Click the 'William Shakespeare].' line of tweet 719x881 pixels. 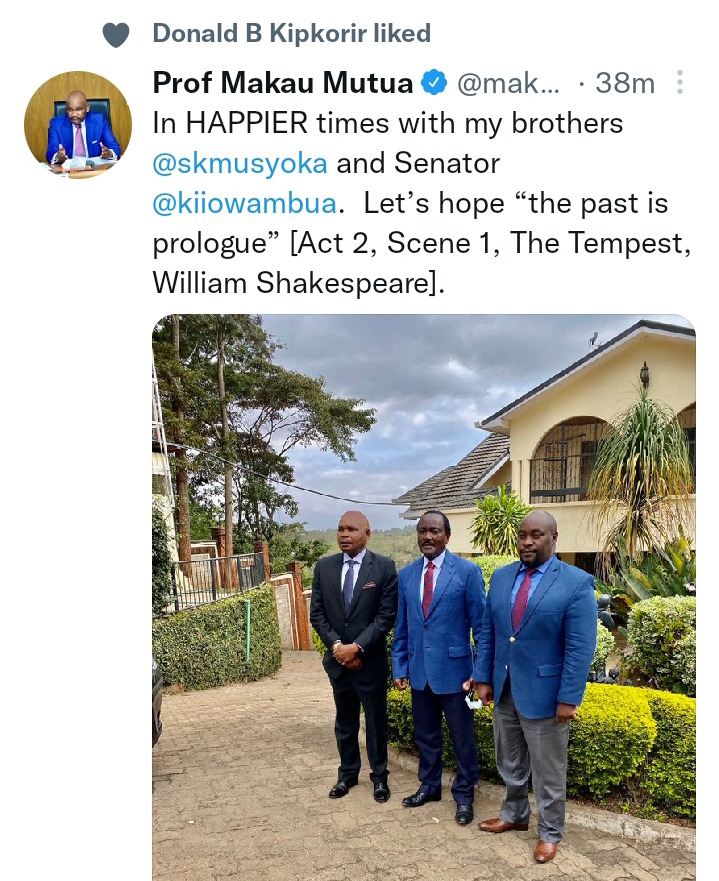[299, 283]
